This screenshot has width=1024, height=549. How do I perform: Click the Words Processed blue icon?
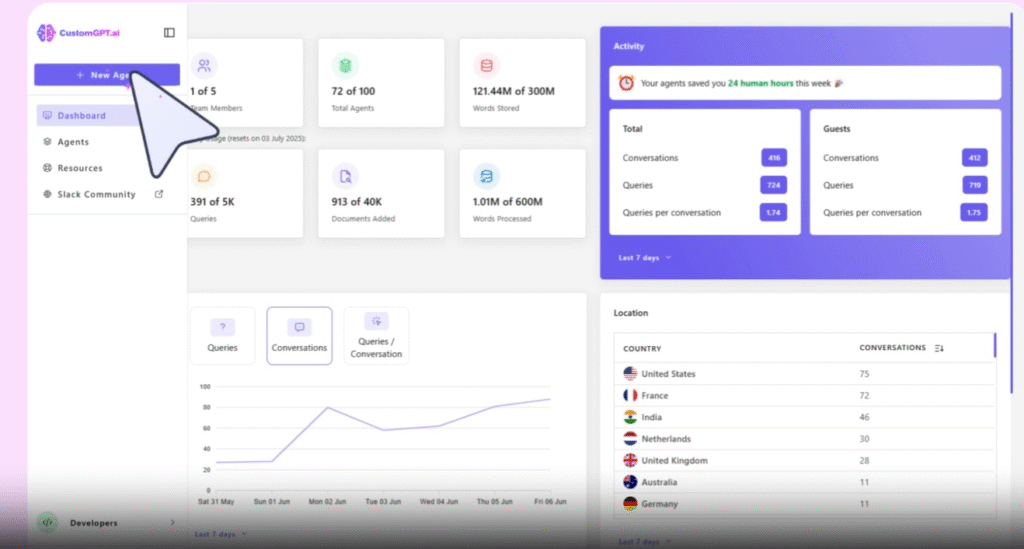(x=486, y=176)
